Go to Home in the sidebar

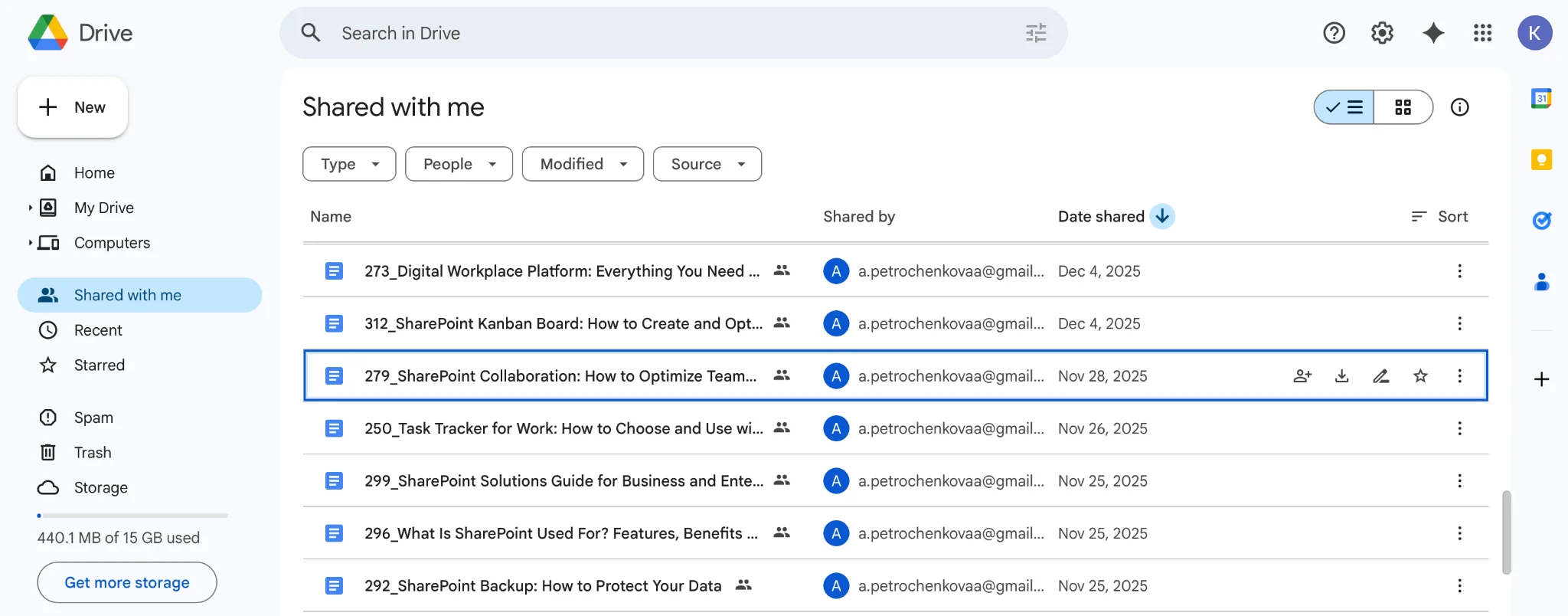click(139, 172)
